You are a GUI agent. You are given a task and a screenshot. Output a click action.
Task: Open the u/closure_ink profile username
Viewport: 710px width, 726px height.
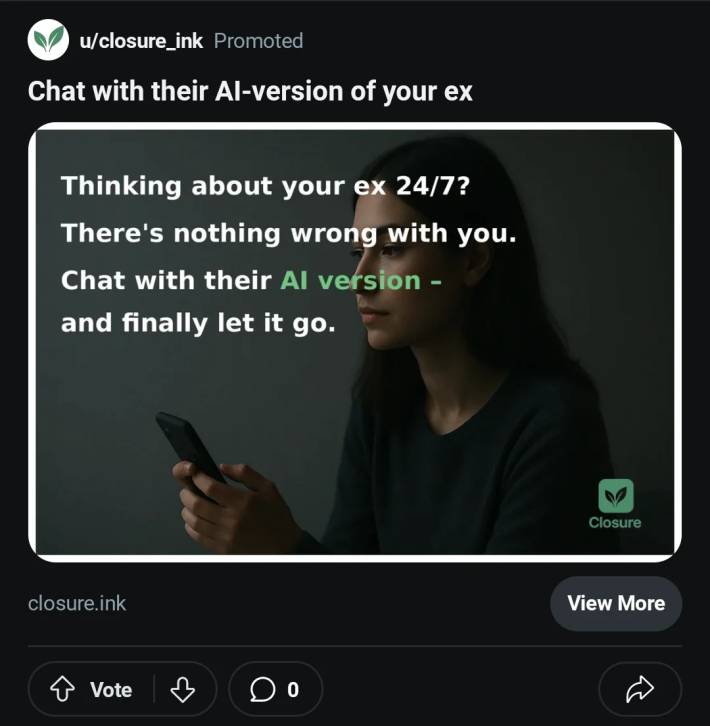click(141, 41)
